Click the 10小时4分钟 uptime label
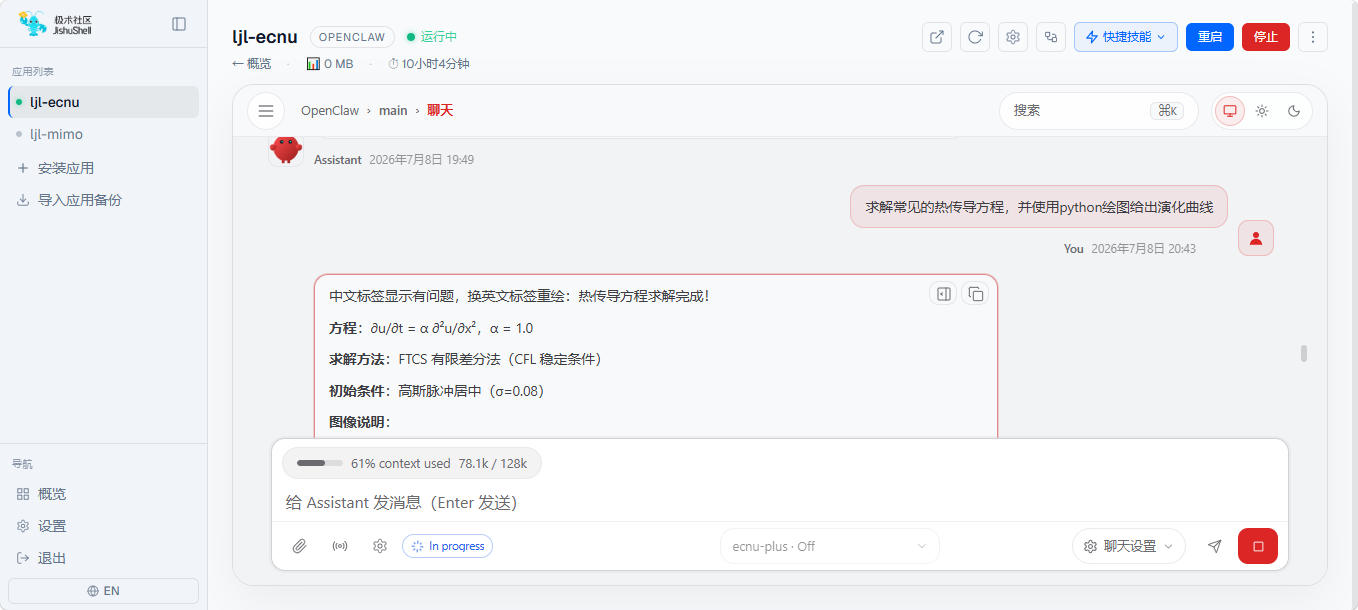The image size is (1358, 610). point(429,64)
